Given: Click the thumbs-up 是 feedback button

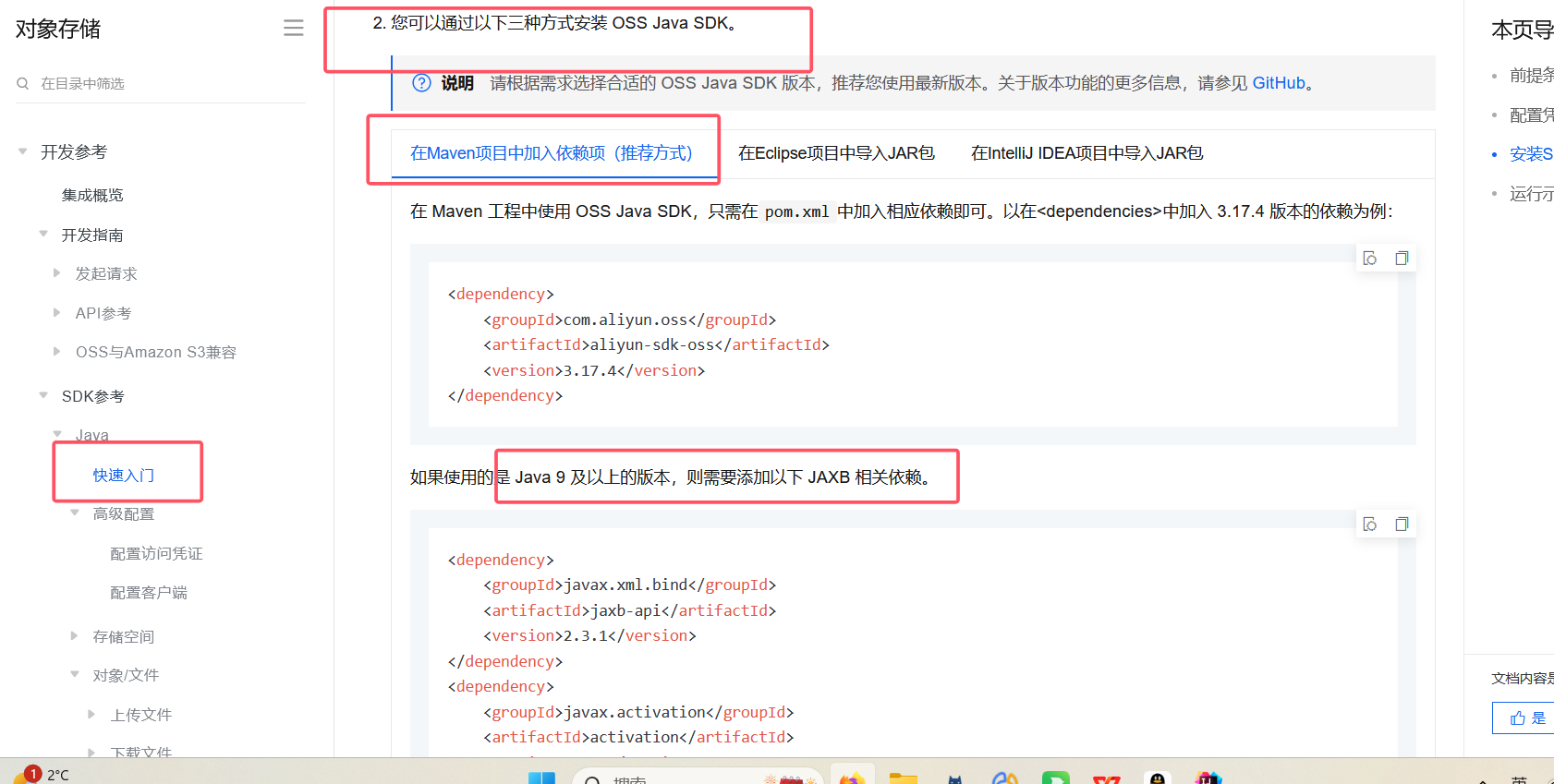Looking at the screenshot, I should (x=1525, y=718).
